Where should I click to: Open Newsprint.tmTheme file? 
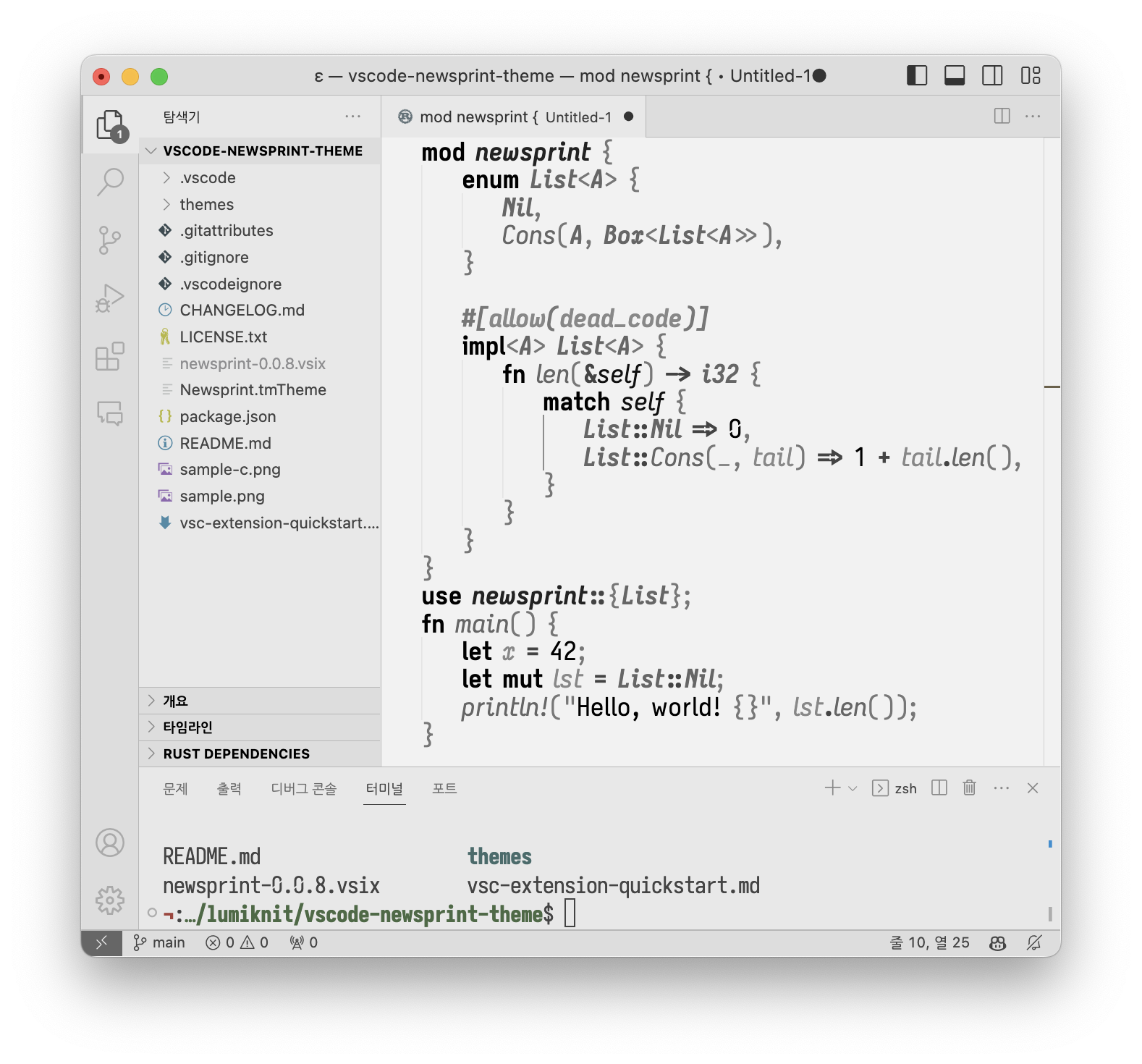(260, 389)
